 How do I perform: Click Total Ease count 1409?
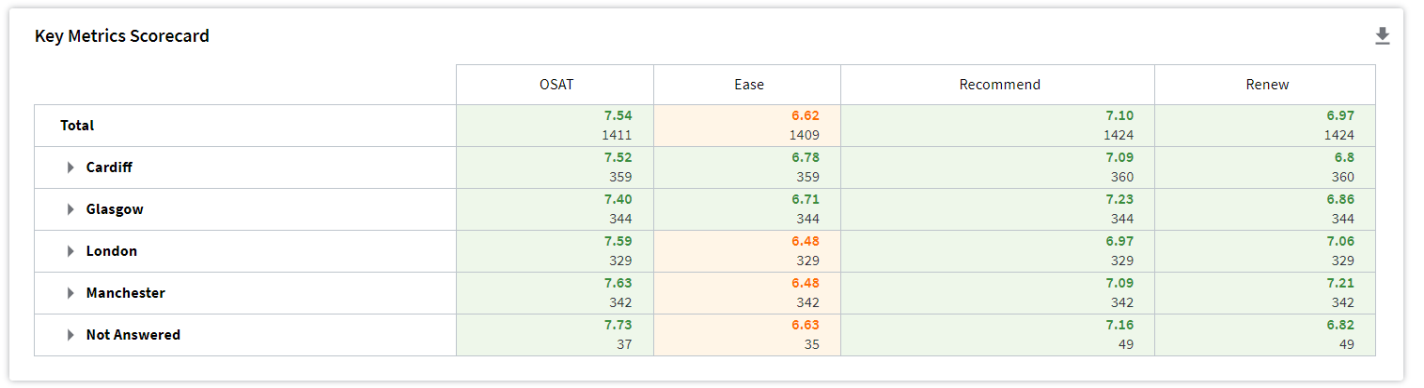tap(804, 135)
